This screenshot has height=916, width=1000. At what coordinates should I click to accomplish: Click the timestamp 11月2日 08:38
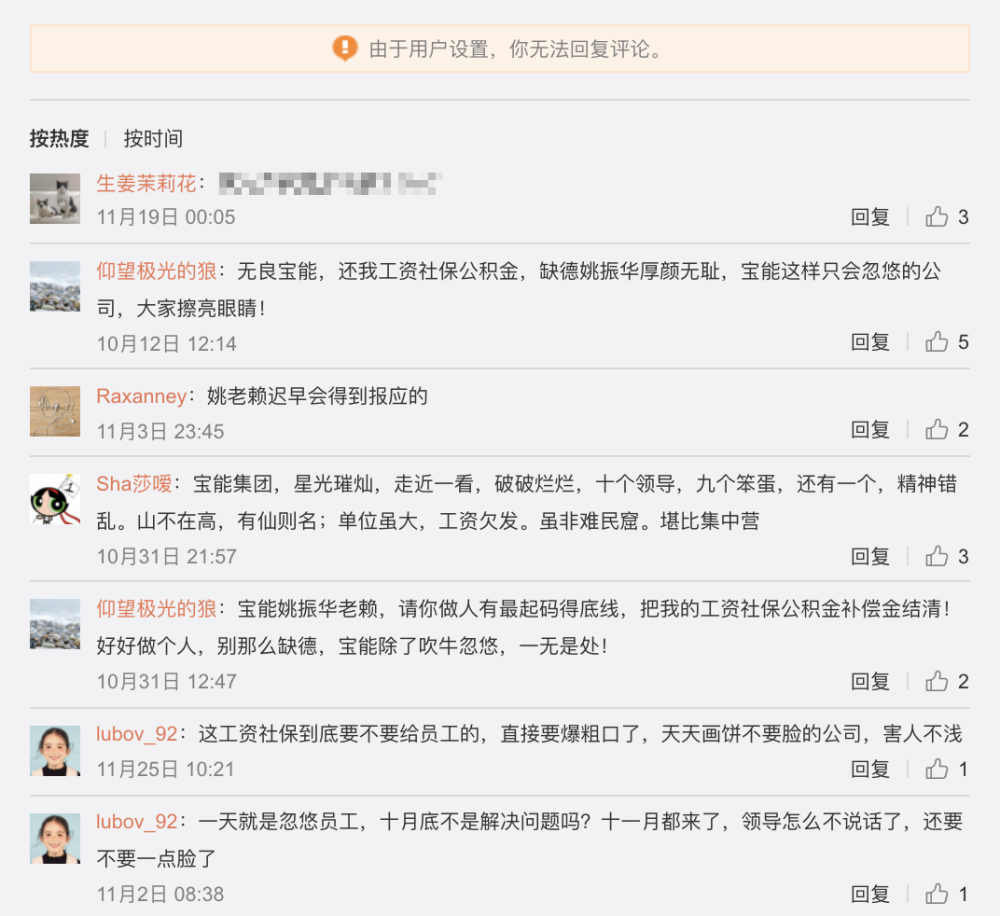tap(160, 894)
